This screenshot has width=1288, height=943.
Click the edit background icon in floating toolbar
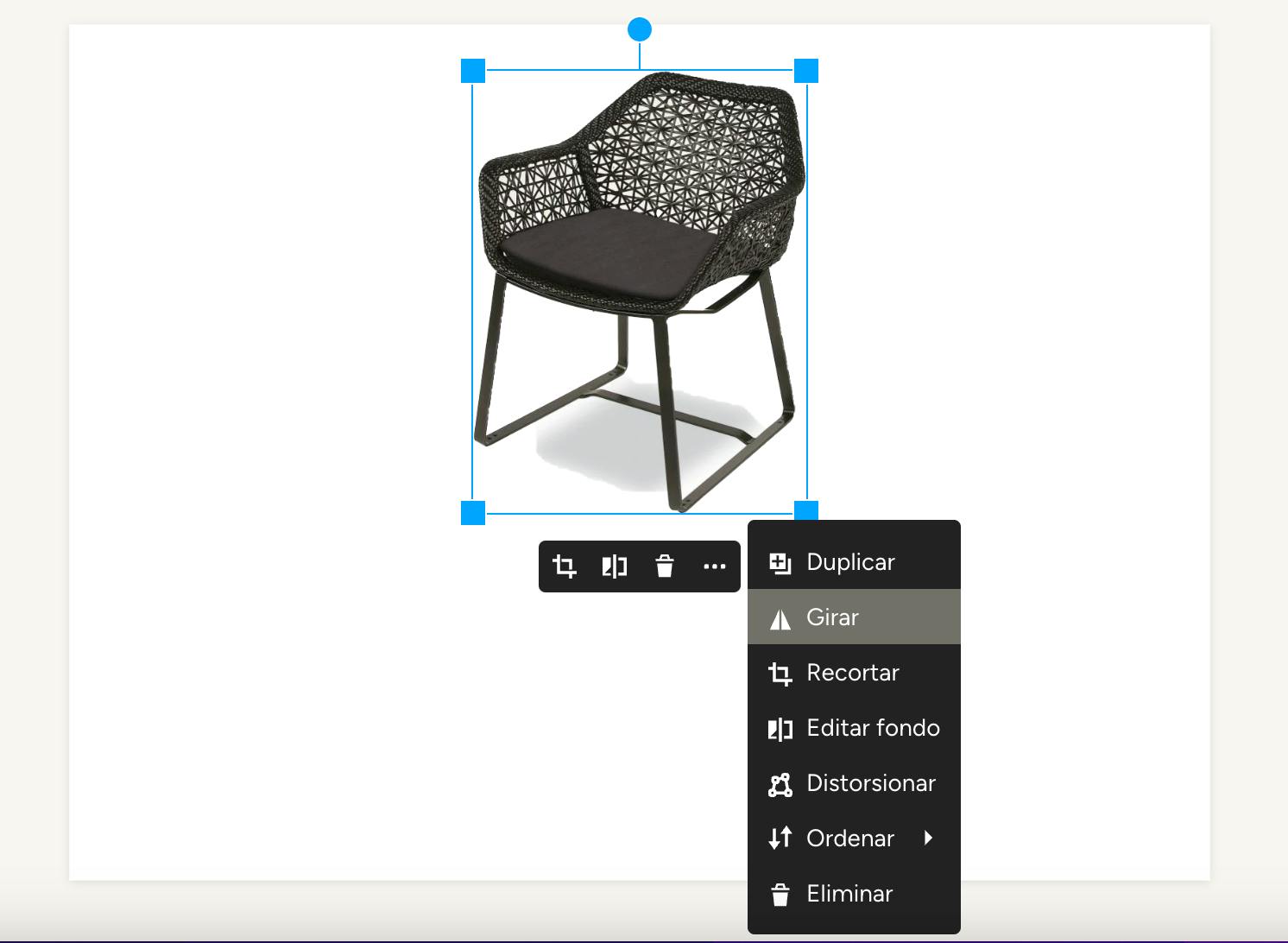(614, 566)
